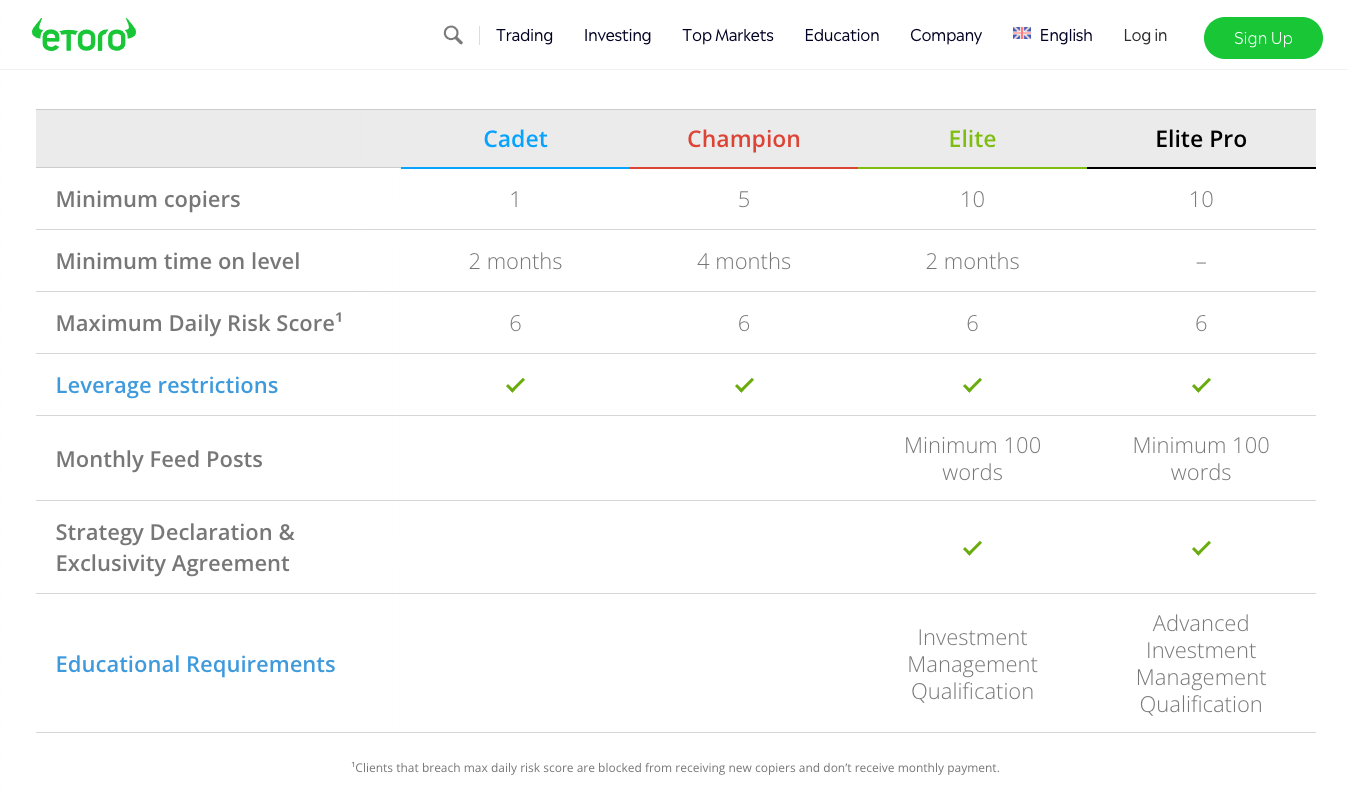
Task: Open the Education menu
Action: 842,35
